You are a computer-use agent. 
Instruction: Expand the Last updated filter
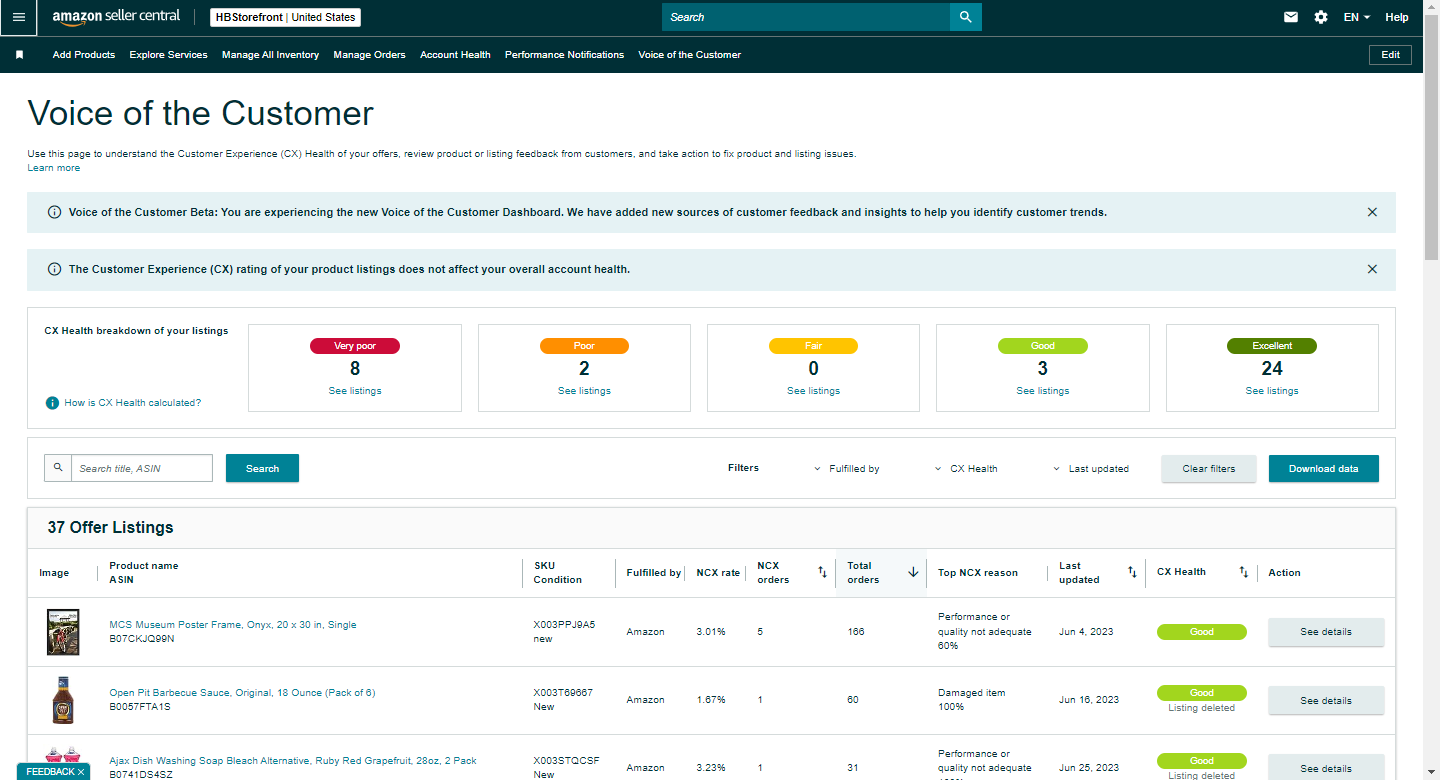click(1091, 469)
